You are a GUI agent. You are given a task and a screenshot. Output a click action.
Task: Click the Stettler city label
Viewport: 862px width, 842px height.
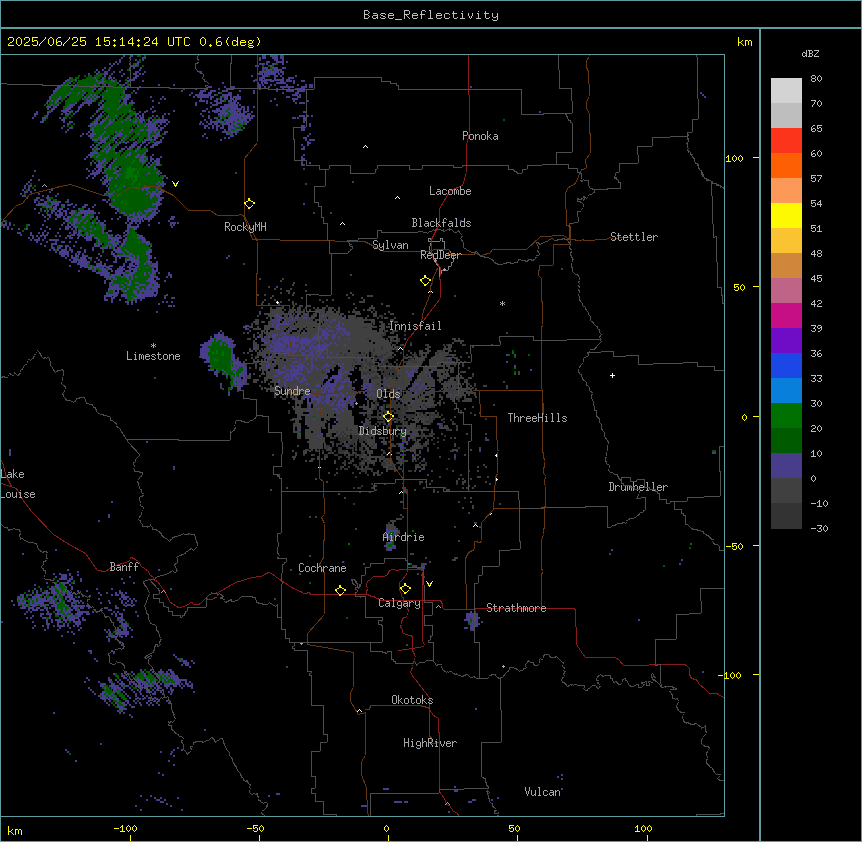pyautogui.click(x=634, y=237)
